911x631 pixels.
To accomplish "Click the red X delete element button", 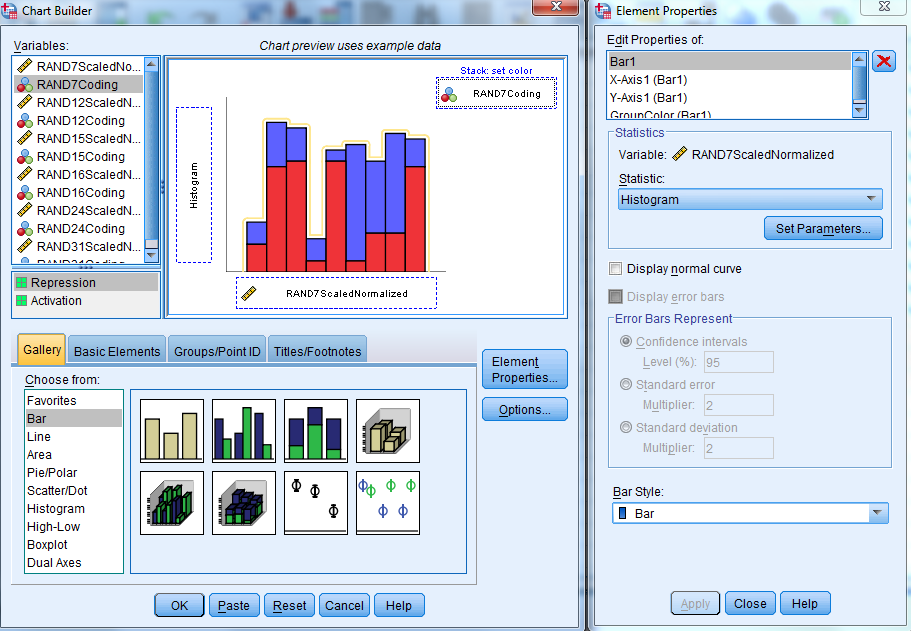I will pos(884,62).
